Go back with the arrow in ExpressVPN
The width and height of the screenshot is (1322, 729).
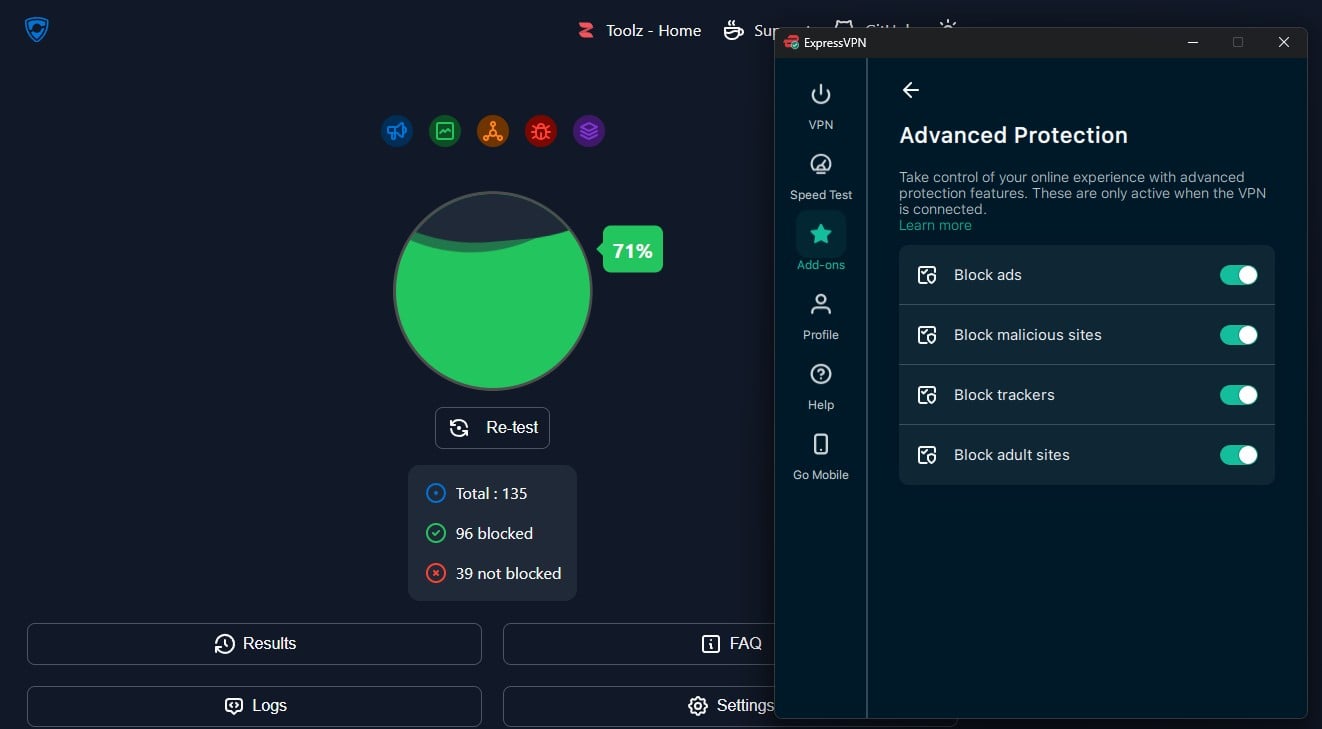coord(910,90)
